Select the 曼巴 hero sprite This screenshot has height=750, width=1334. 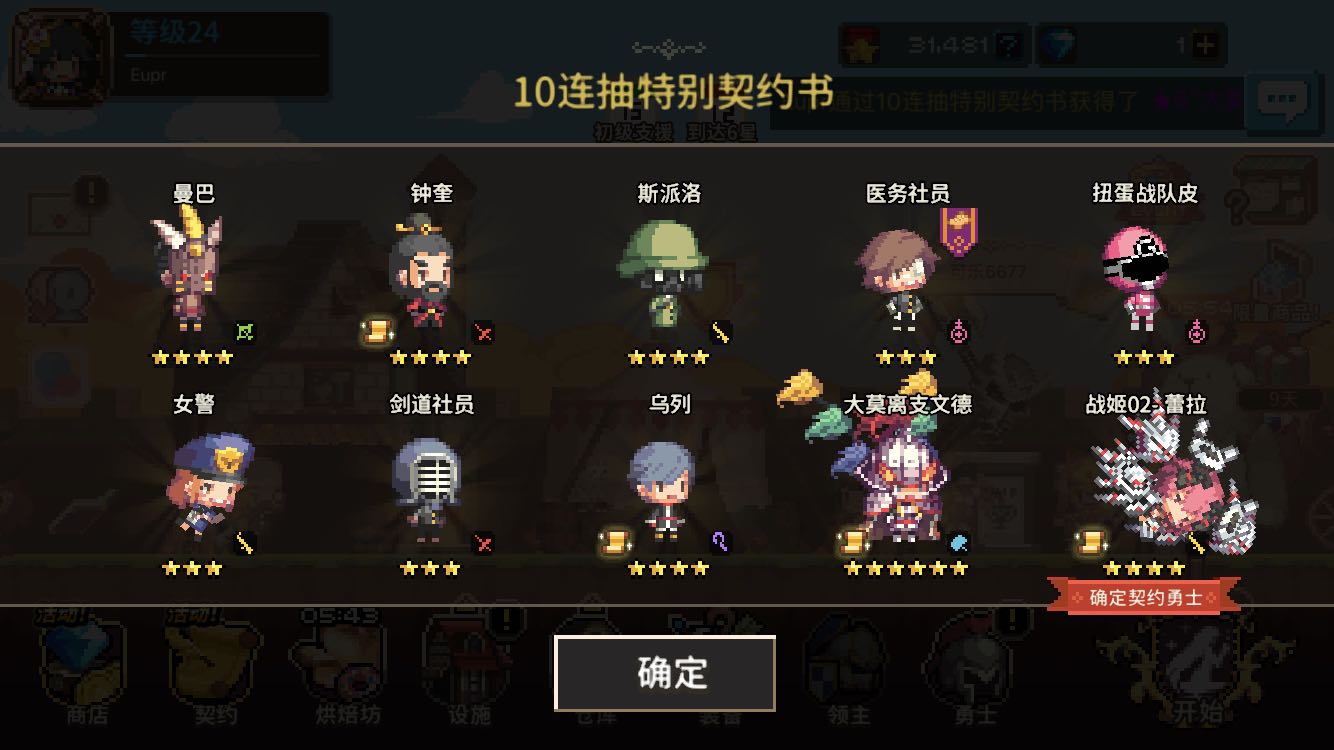[x=188, y=270]
